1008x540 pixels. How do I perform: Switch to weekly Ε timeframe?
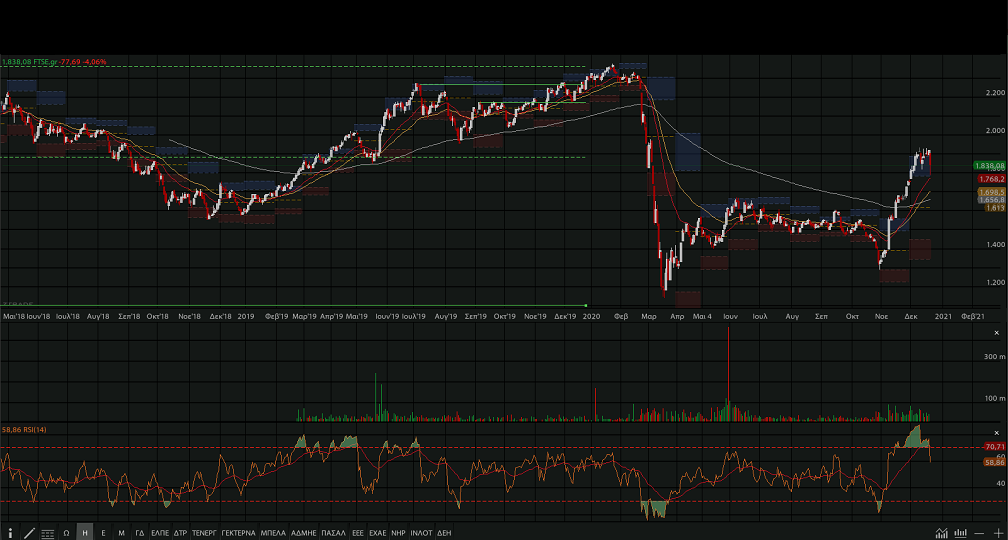pos(104,533)
